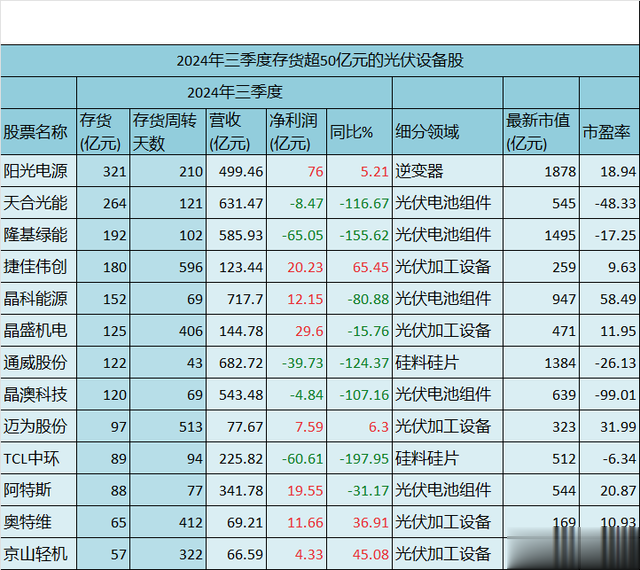Click revenue value 717.7
The image size is (640, 570).
(x=245, y=299)
